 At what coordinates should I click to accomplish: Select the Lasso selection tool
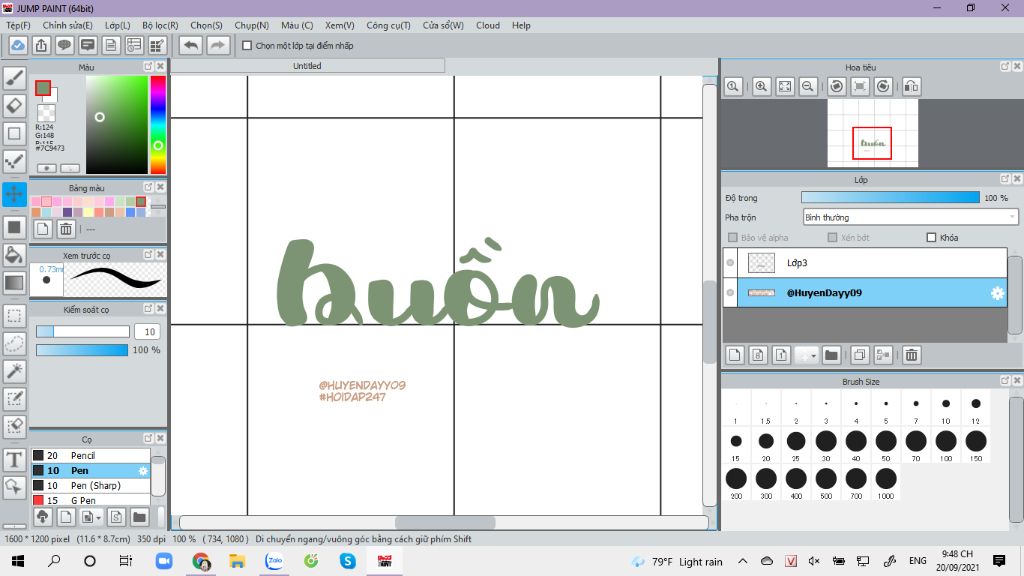click(14, 344)
